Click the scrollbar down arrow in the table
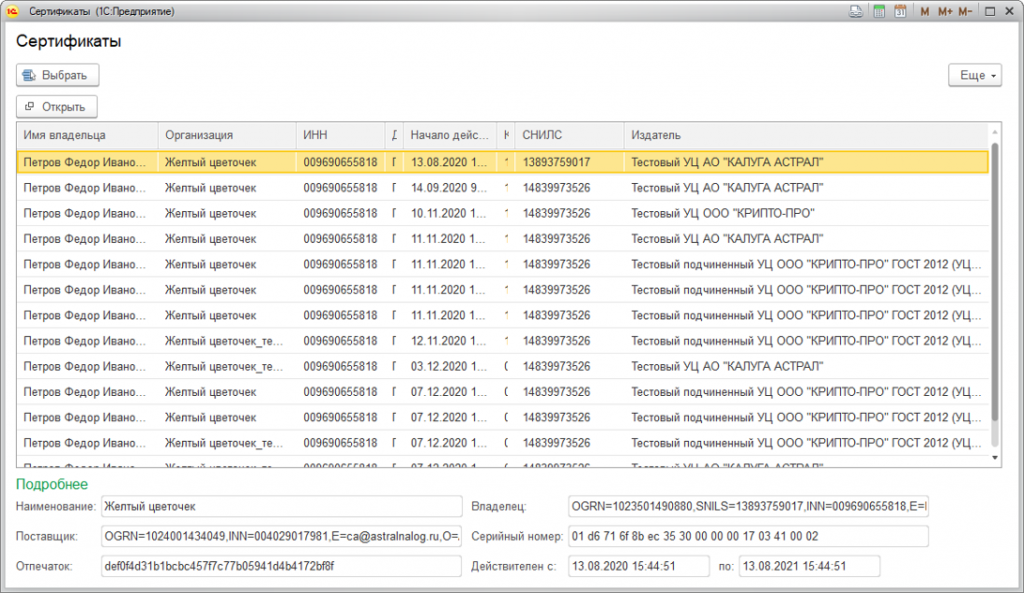The height and width of the screenshot is (593, 1024). pos(995,458)
